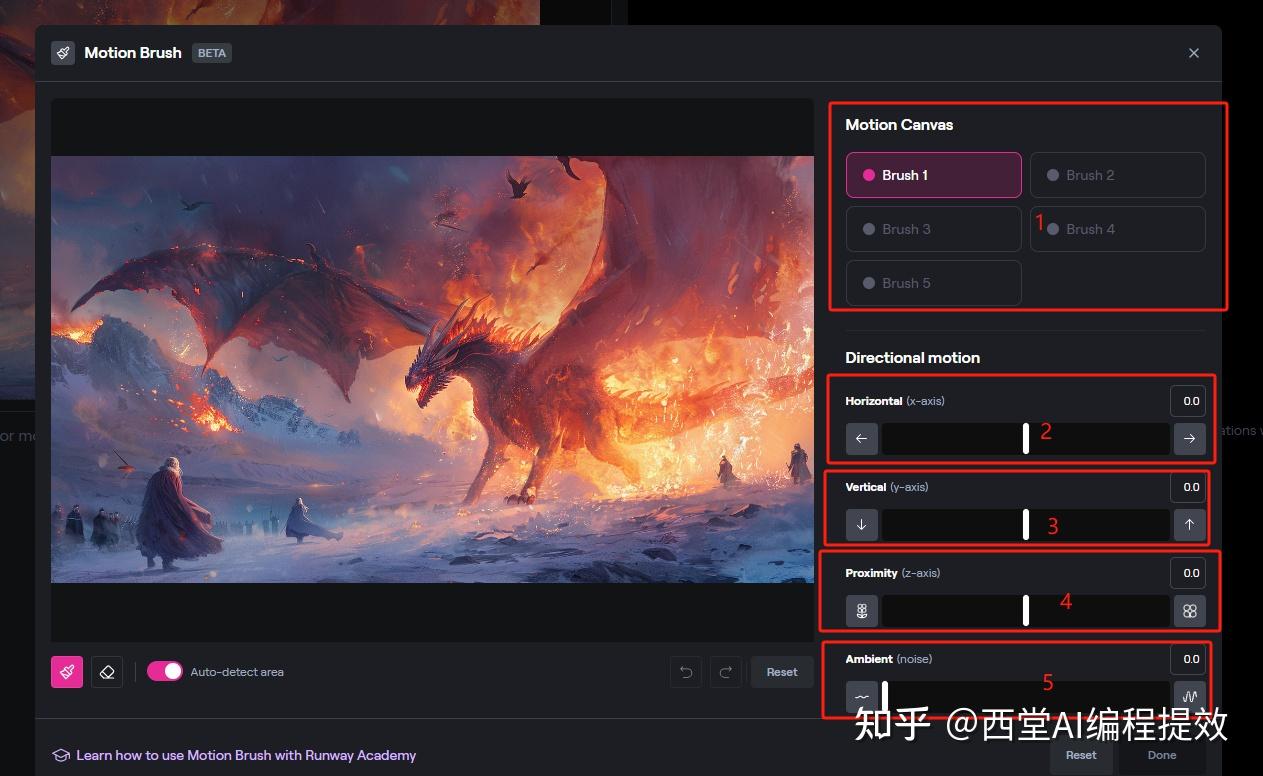The height and width of the screenshot is (776, 1263).
Task: Click the dragon image canvas
Action: (x=432, y=369)
